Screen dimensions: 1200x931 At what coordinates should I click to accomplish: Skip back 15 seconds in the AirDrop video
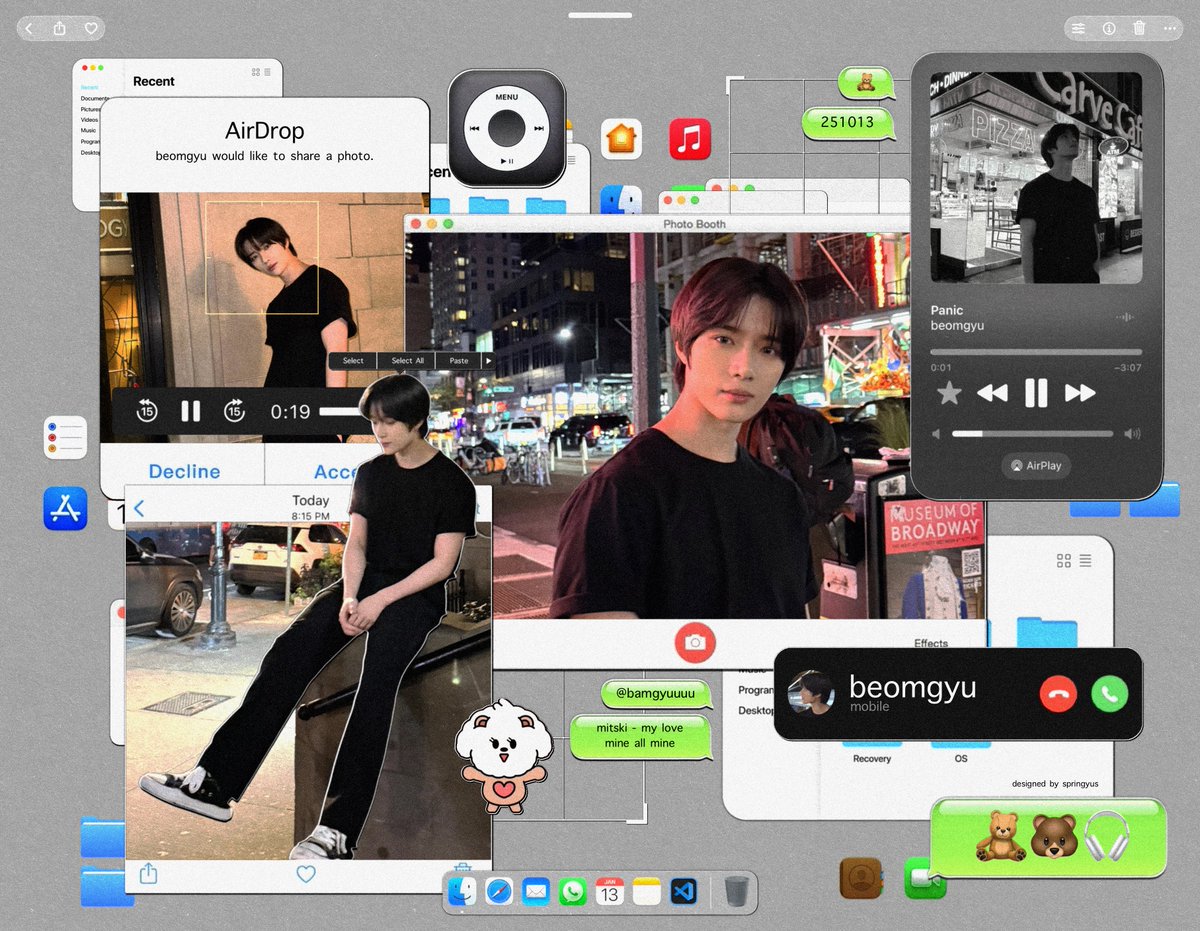147,411
